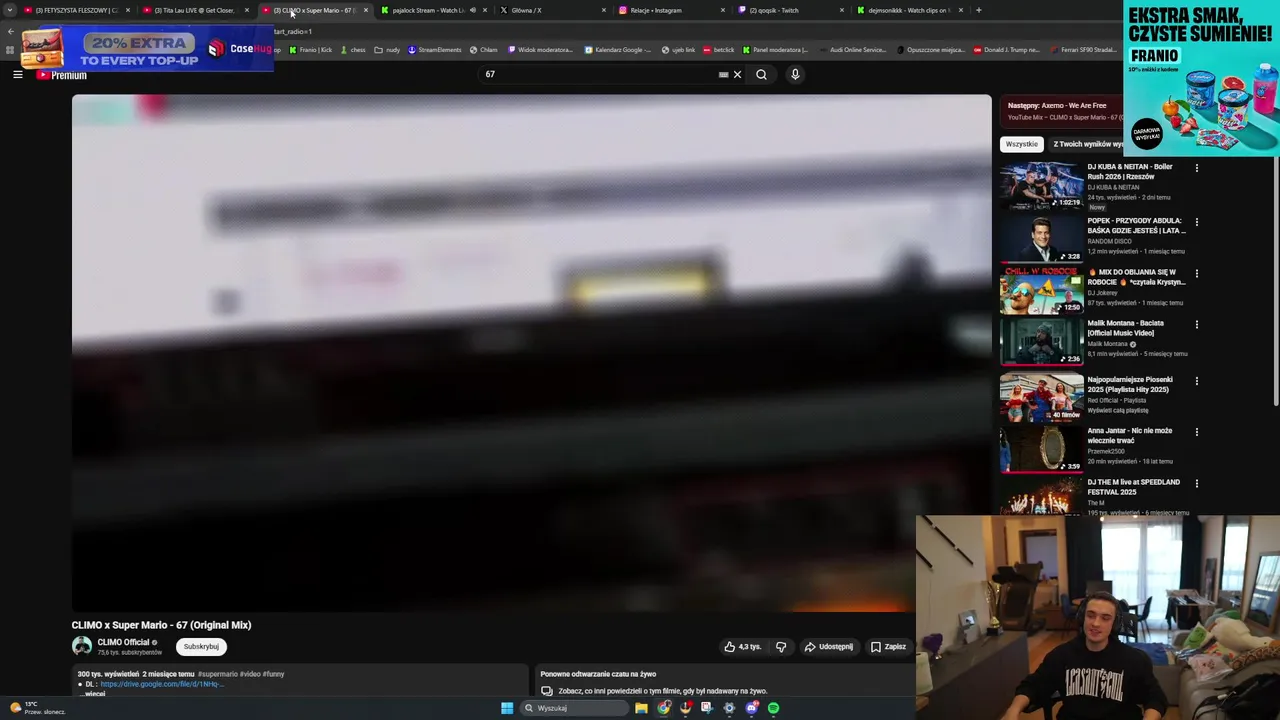This screenshot has width=1280, height=720.
Task: Open the nudy bookmarks folder
Action: (x=387, y=50)
